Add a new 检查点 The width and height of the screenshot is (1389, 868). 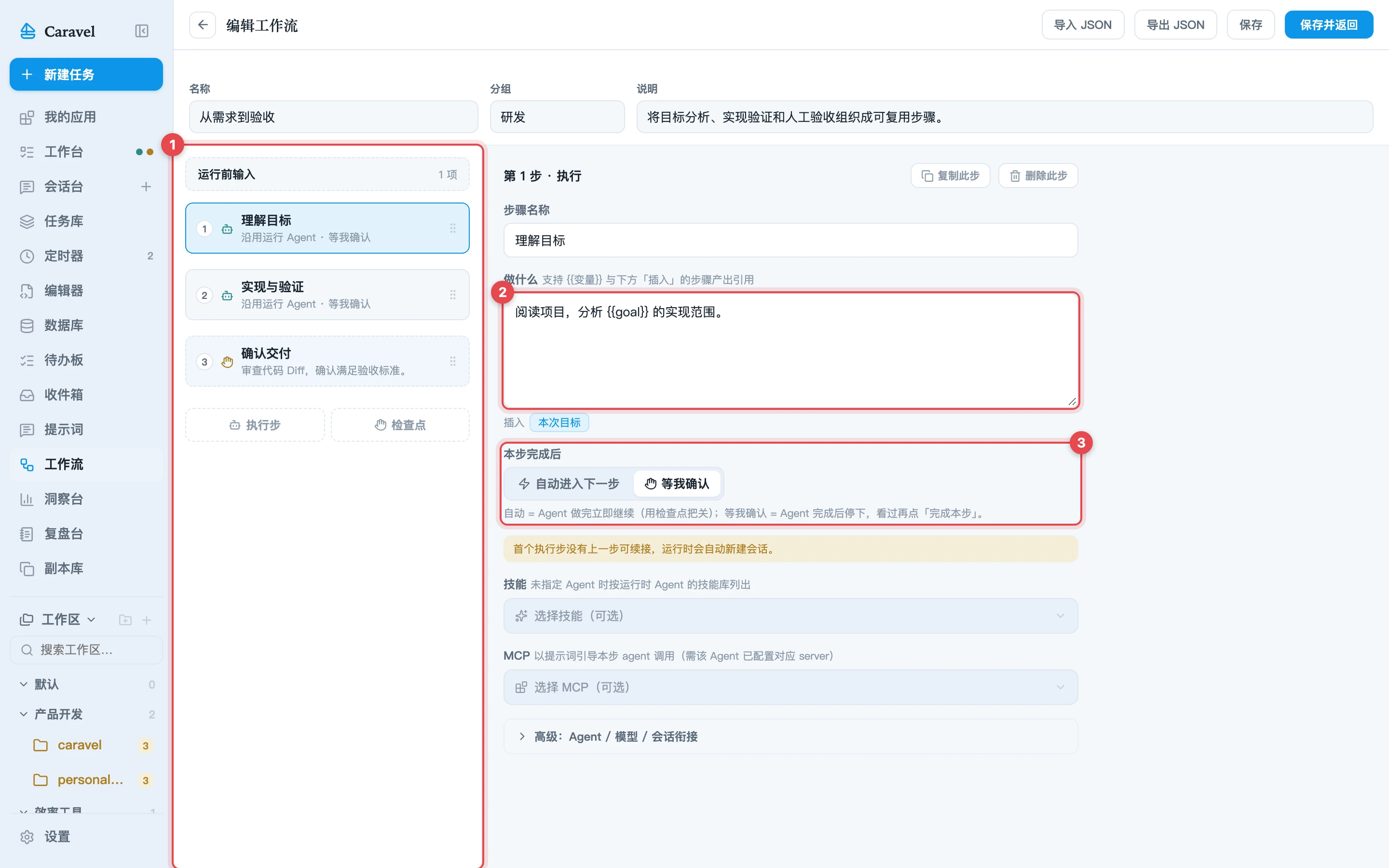pos(400,425)
